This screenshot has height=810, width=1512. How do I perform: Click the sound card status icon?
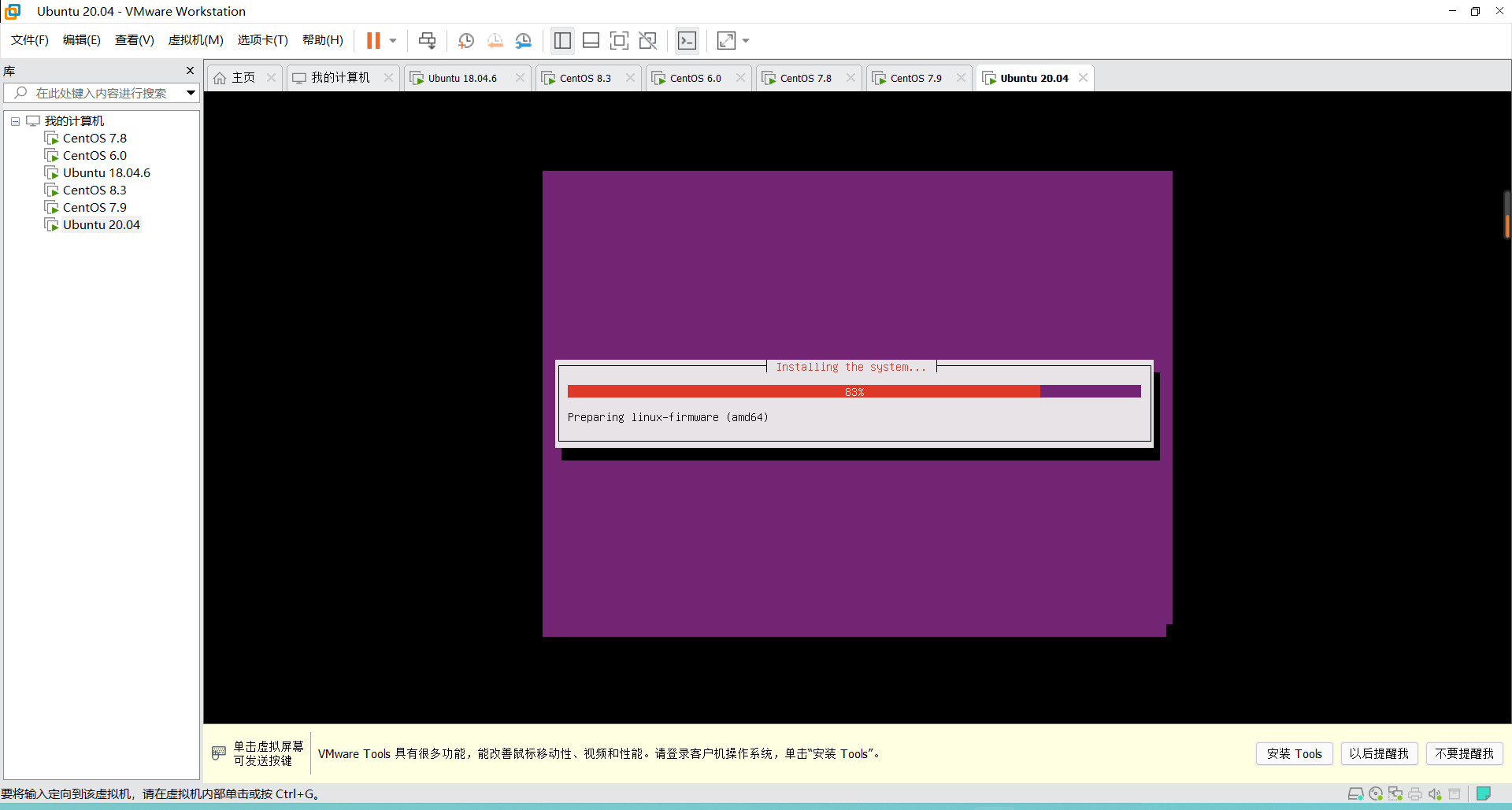coord(1435,793)
